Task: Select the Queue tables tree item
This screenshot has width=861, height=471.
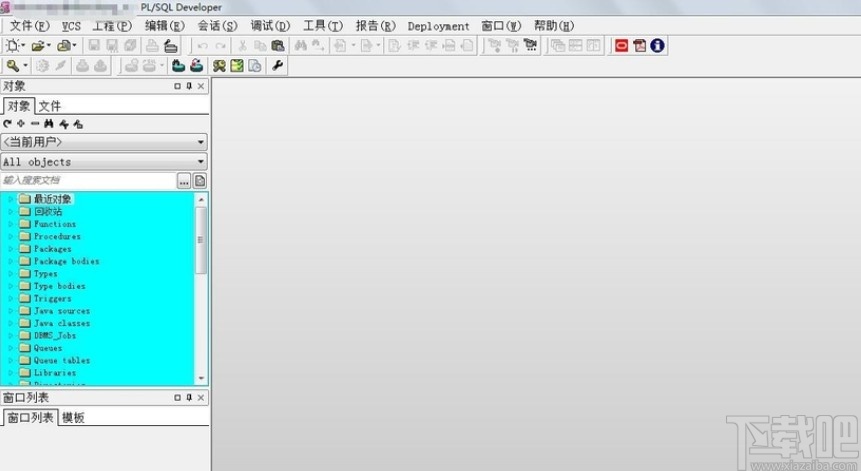Action: (62, 360)
